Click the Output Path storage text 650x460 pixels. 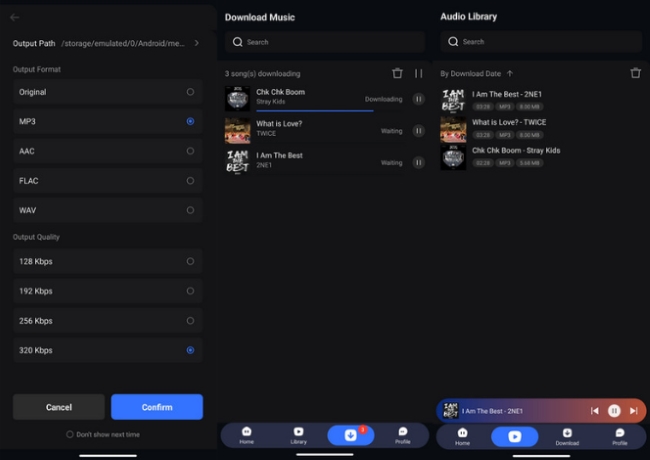[123, 43]
